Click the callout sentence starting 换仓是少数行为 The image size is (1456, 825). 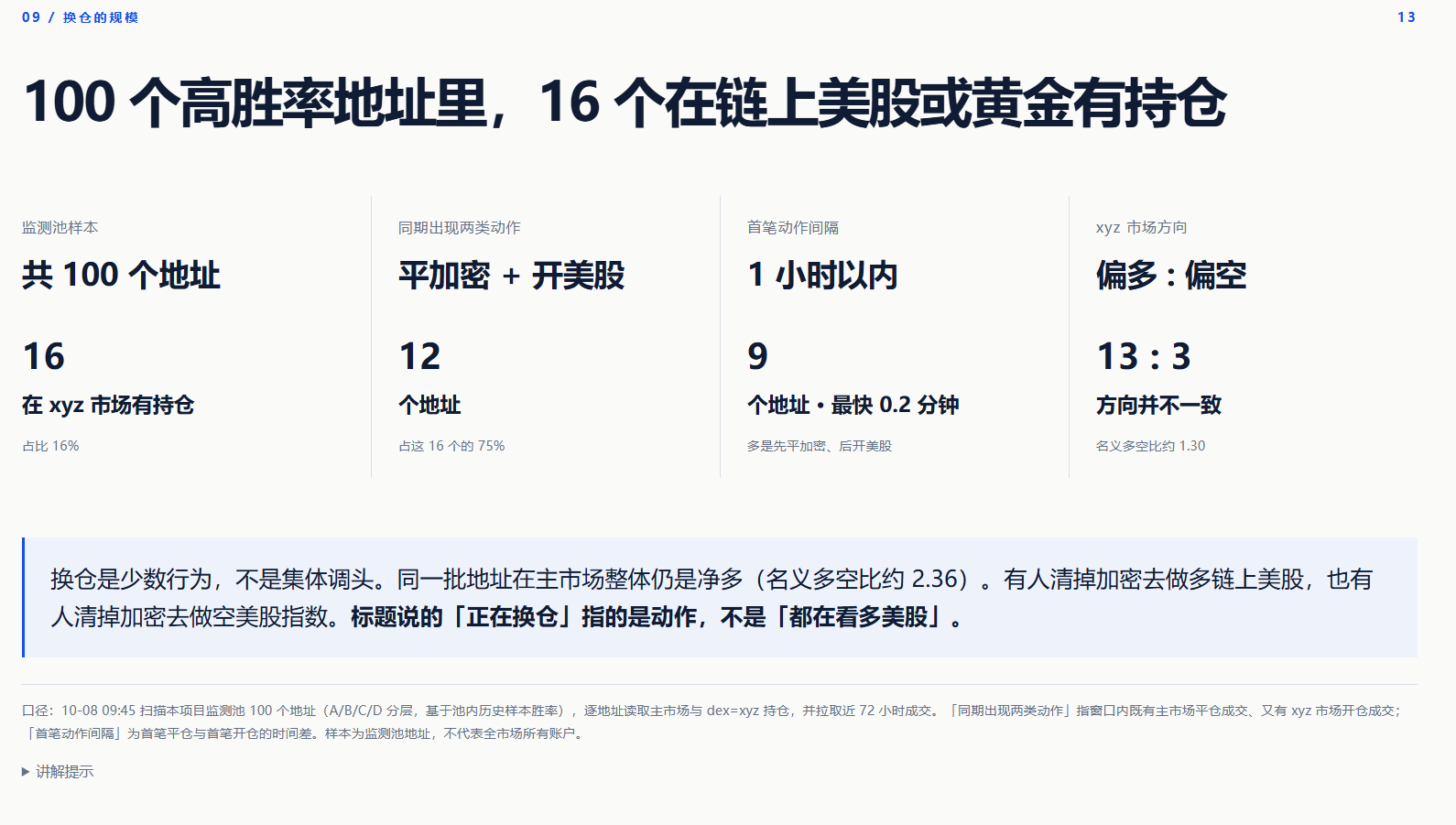point(712,598)
